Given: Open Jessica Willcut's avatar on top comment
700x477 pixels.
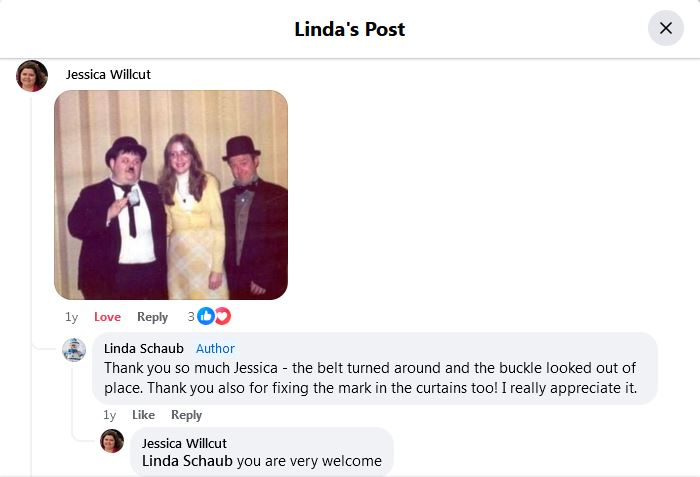Looking at the screenshot, I should (32, 75).
